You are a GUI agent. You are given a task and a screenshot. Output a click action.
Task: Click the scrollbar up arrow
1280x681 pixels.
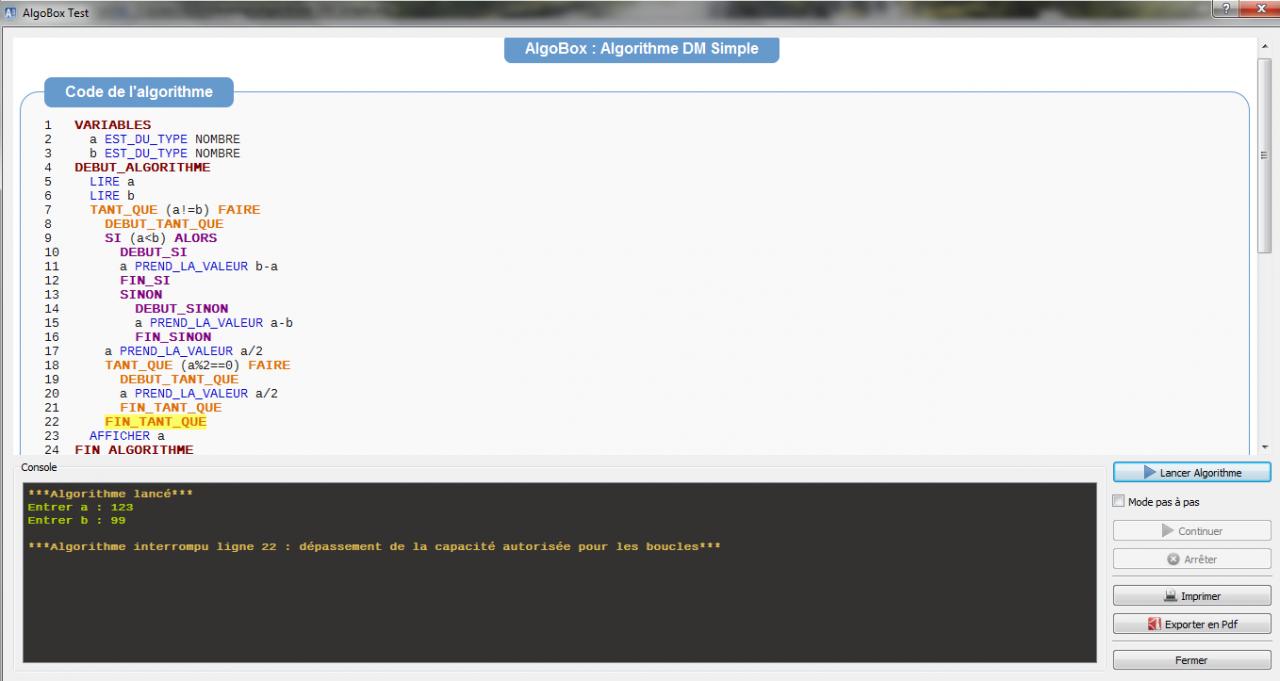tap(1264, 47)
